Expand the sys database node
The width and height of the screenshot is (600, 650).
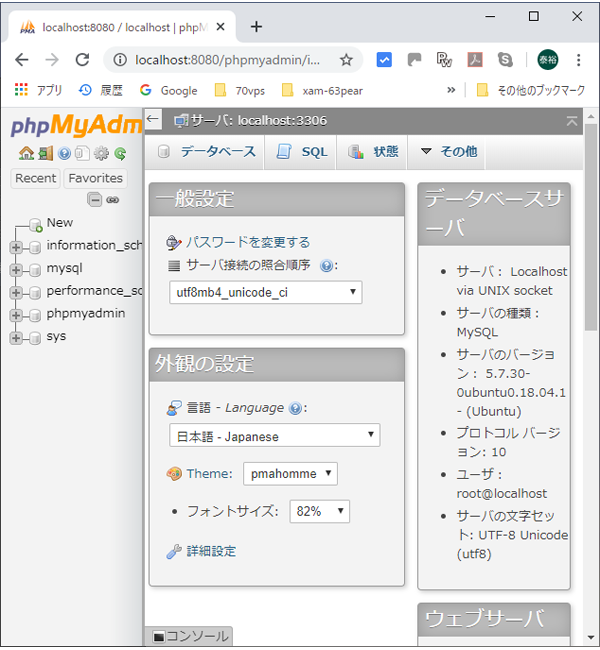tap(16, 338)
